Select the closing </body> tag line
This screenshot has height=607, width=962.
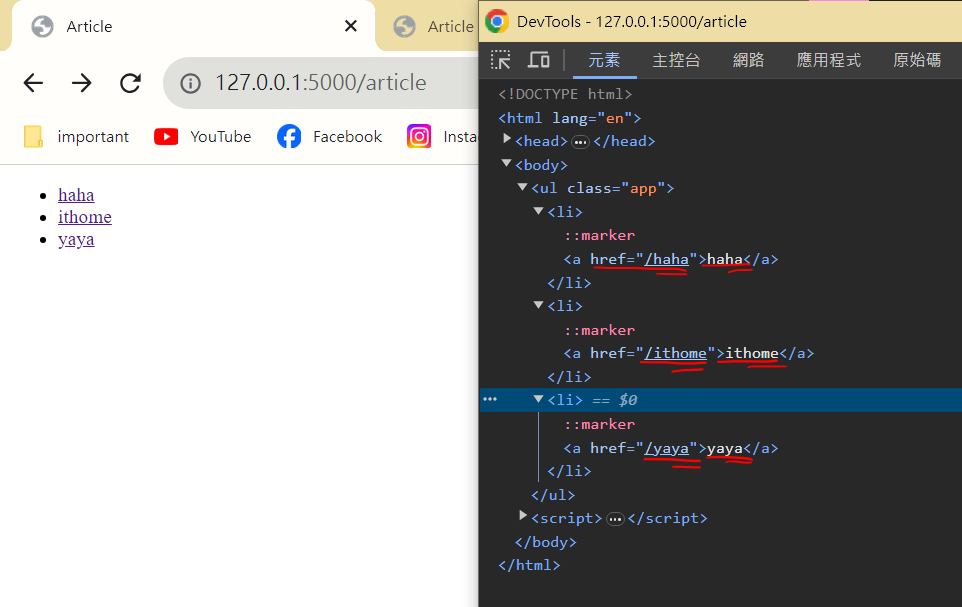[x=545, y=543]
